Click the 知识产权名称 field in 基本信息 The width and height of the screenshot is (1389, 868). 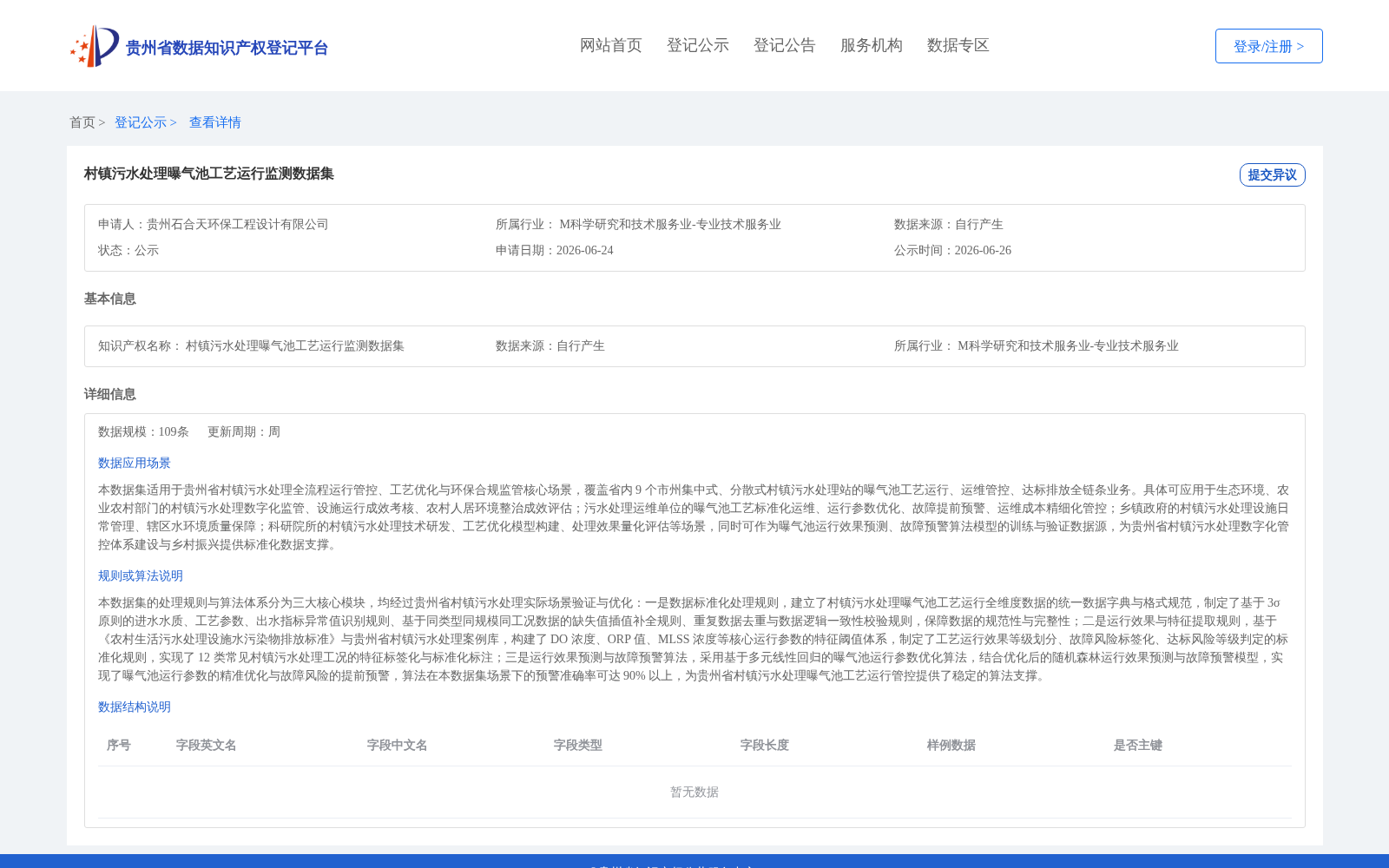coord(252,345)
